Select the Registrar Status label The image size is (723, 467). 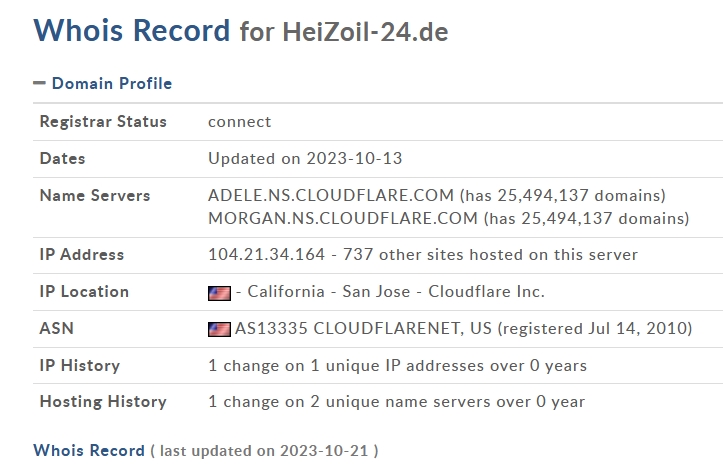pyautogui.click(x=103, y=122)
